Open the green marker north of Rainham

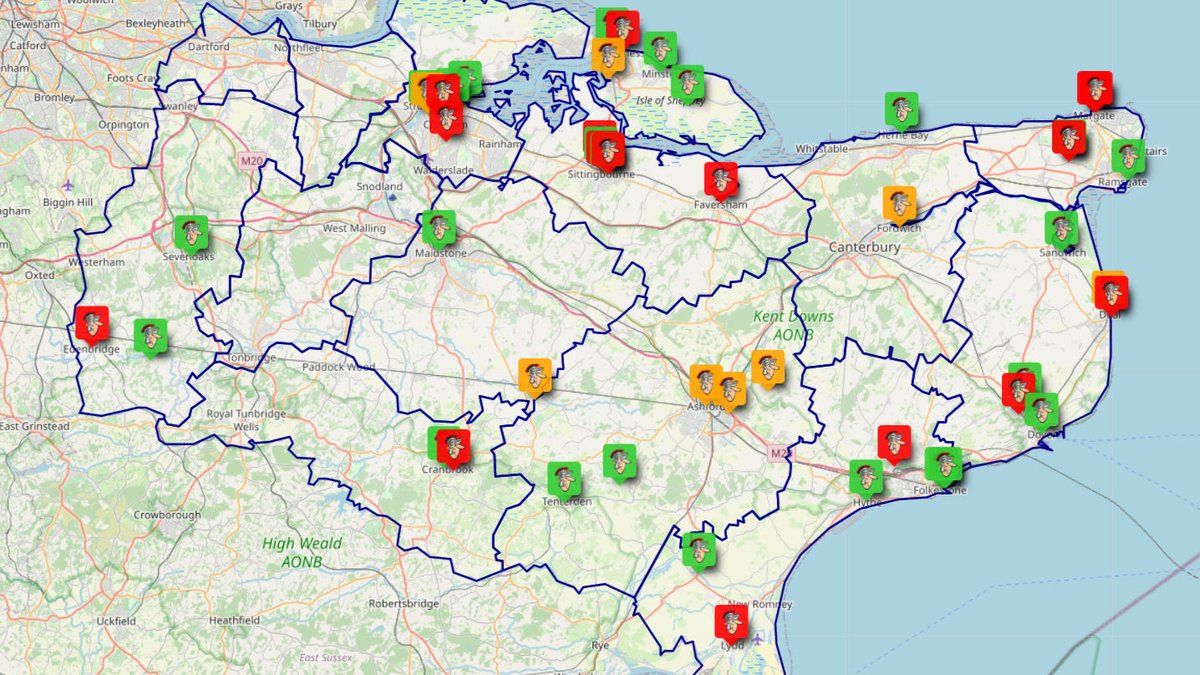(465, 78)
